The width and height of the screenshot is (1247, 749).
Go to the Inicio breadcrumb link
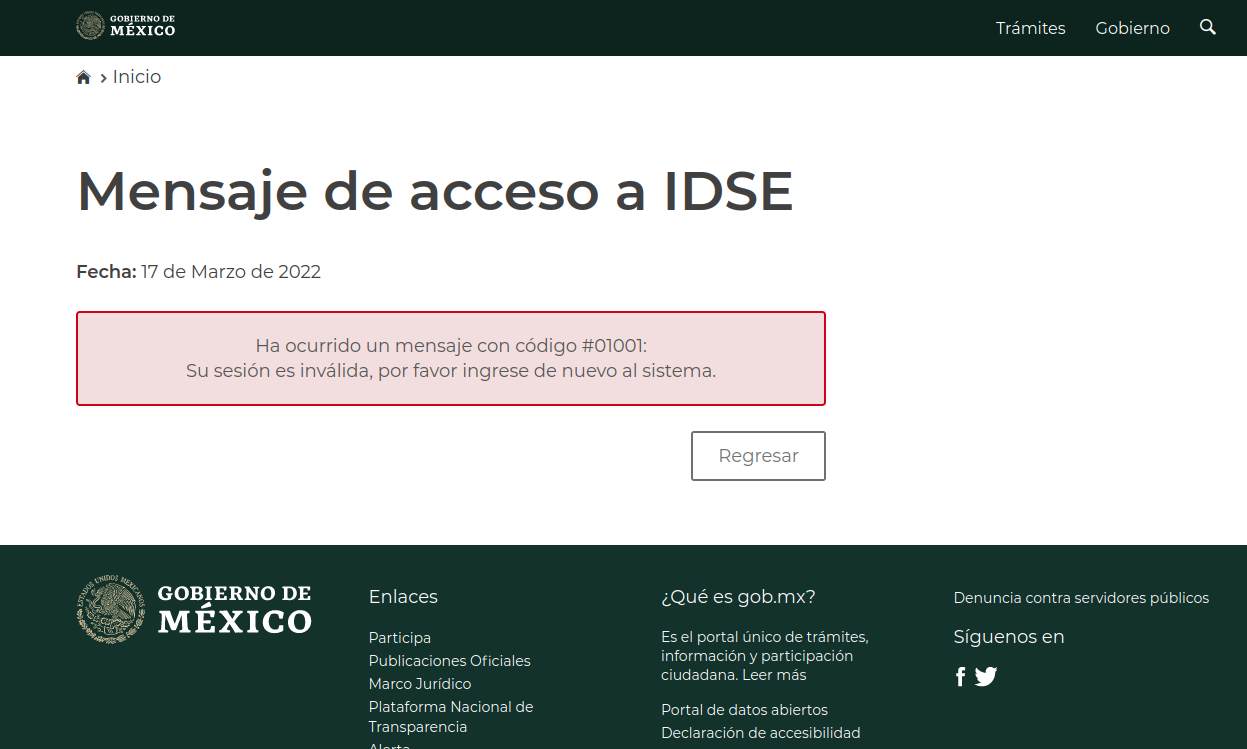(137, 77)
